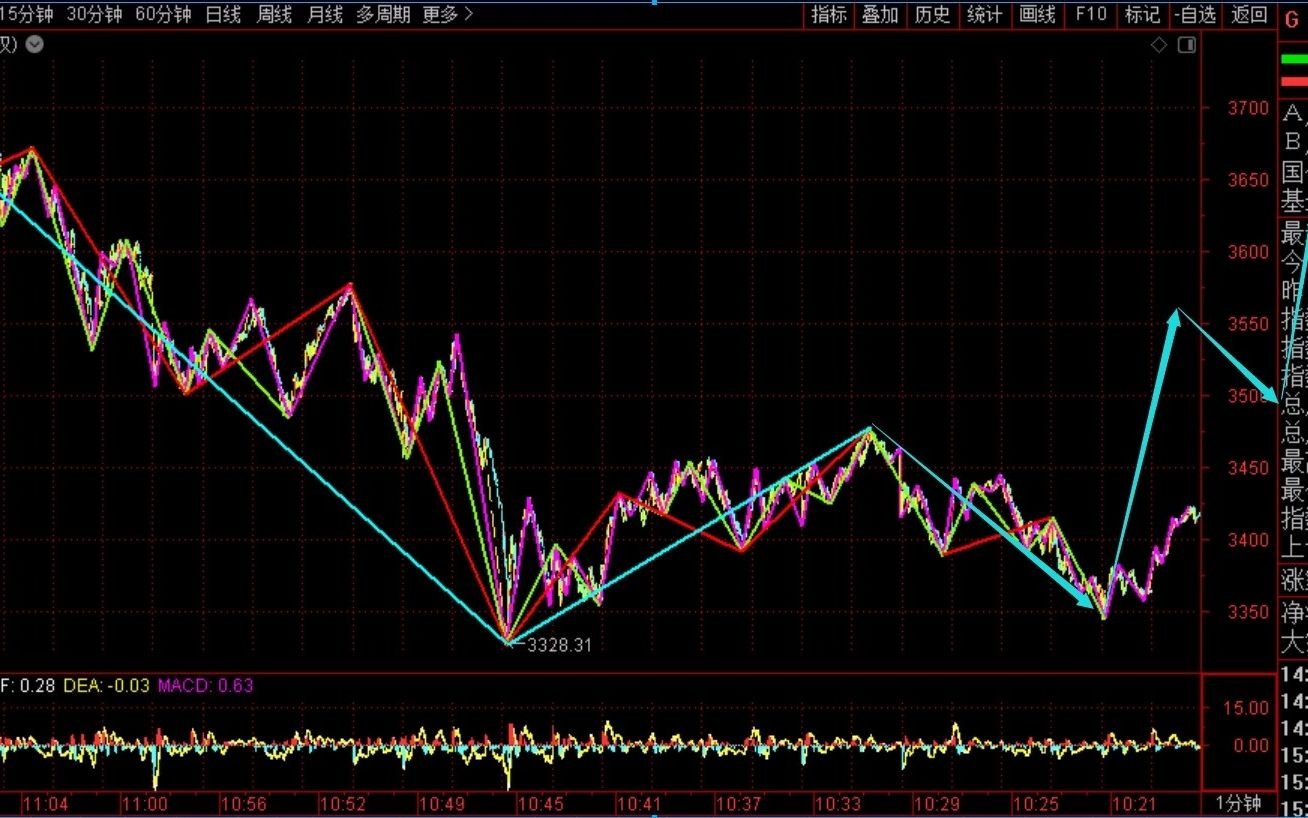Image resolution: width=1308 pixels, height=818 pixels.
Task: Switch to the 60分钟 period tab
Action: tap(163, 14)
